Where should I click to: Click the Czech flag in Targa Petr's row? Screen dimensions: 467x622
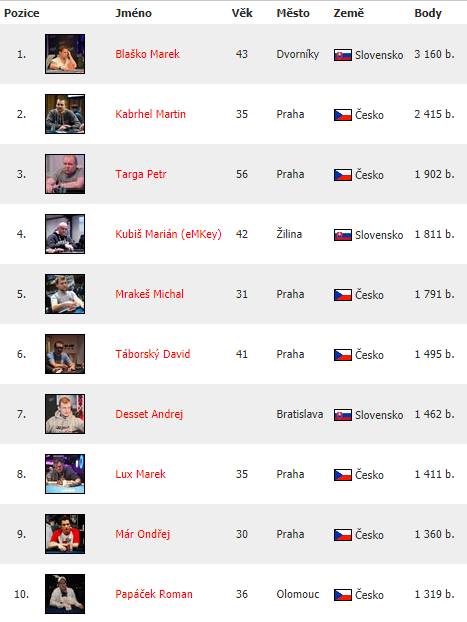342,175
